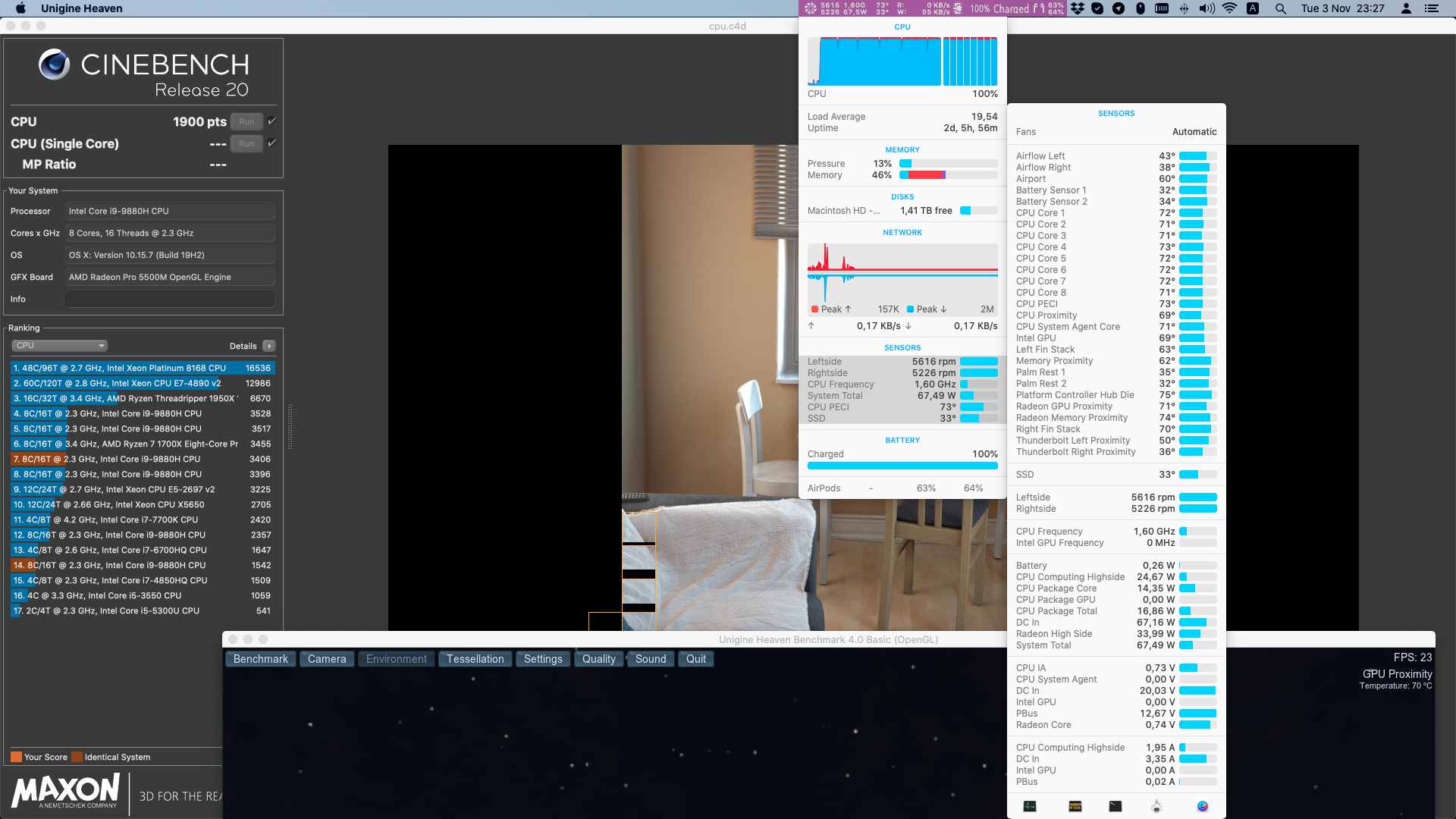Click the Dropbox menu bar icon

point(1078,8)
